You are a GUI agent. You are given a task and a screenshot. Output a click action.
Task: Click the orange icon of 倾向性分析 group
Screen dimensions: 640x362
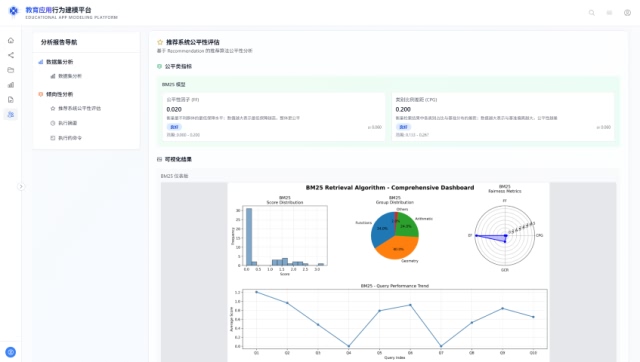pyautogui.click(x=40, y=94)
